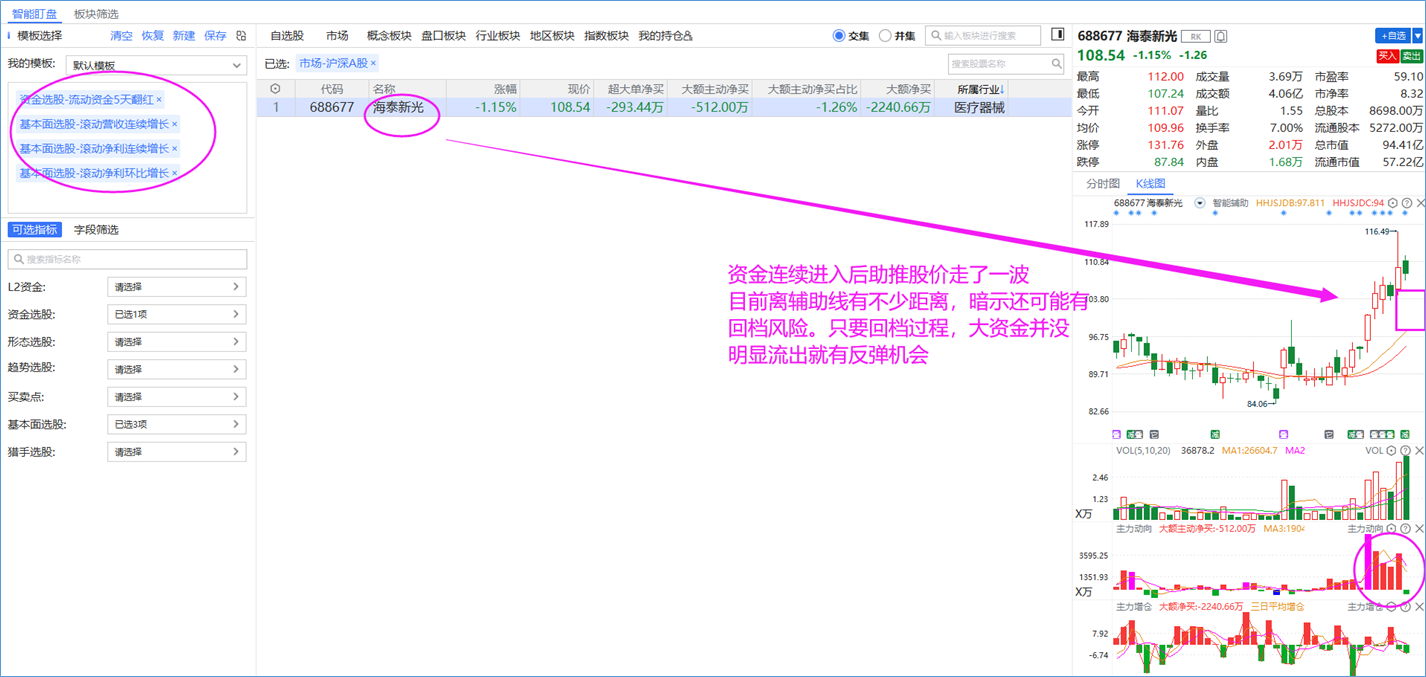
Task: Click the help question icon of K-line main chart
Action: 1406,203
